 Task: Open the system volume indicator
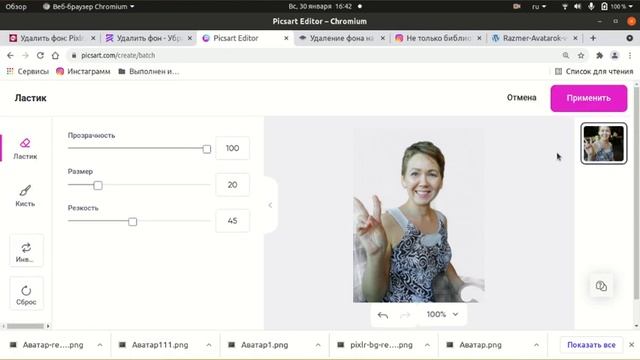[x=578, y=7]
